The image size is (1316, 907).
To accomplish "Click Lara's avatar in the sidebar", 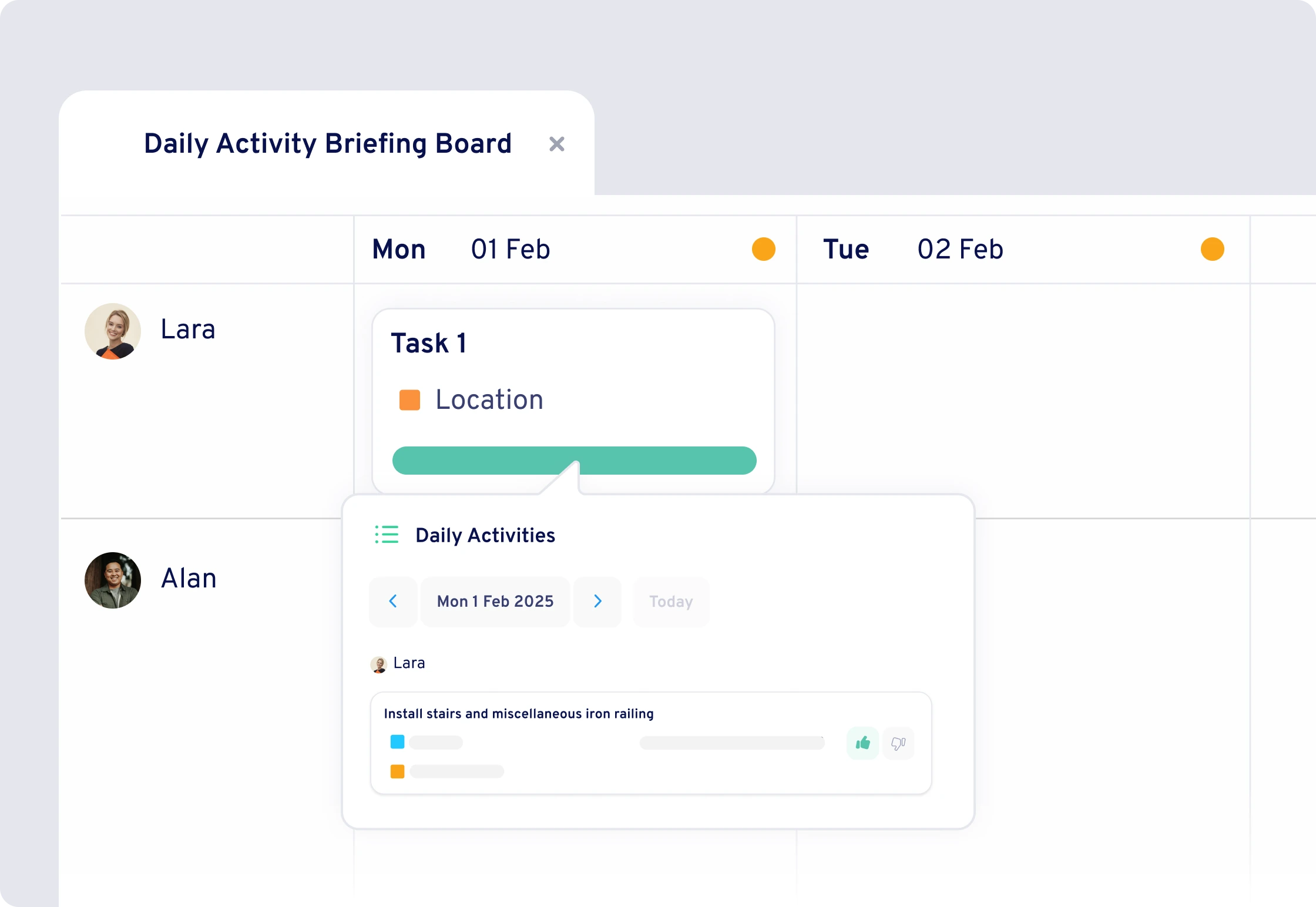I will pos(113,331).
